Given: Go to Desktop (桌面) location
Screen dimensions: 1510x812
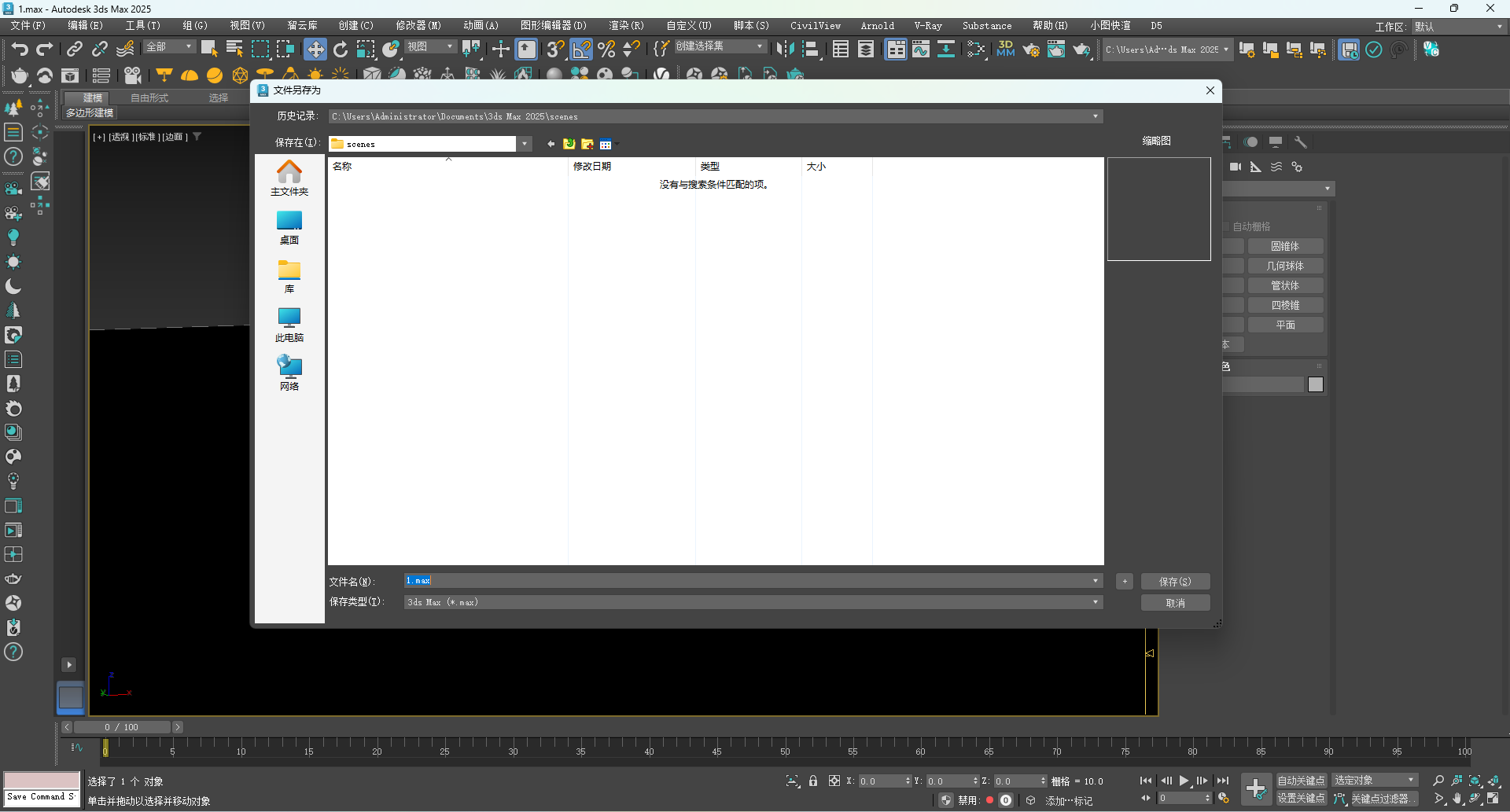Looking at the screenshot, I should tap(289, 227).
